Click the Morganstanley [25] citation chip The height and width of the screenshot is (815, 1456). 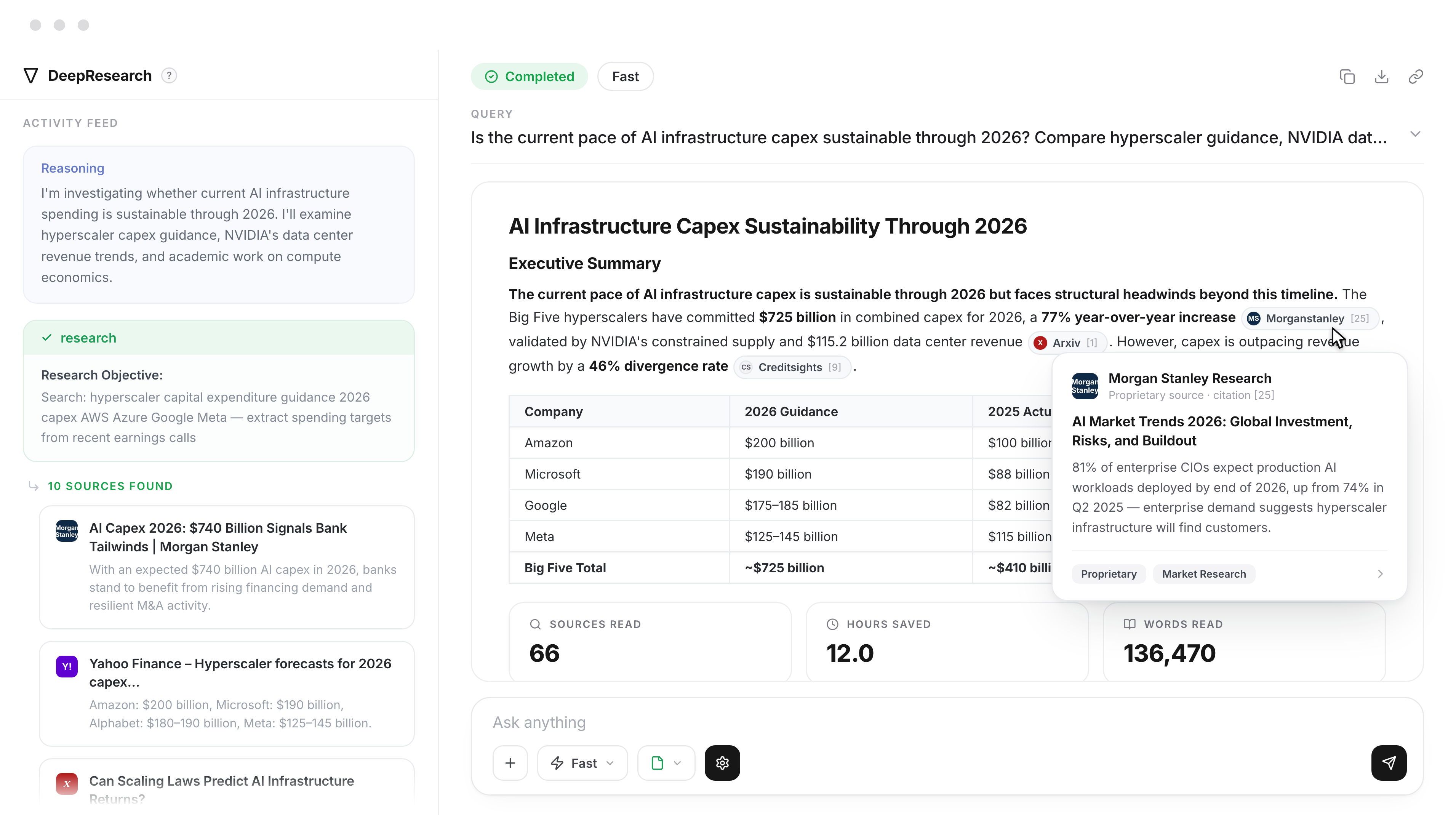click(1310, 318)
